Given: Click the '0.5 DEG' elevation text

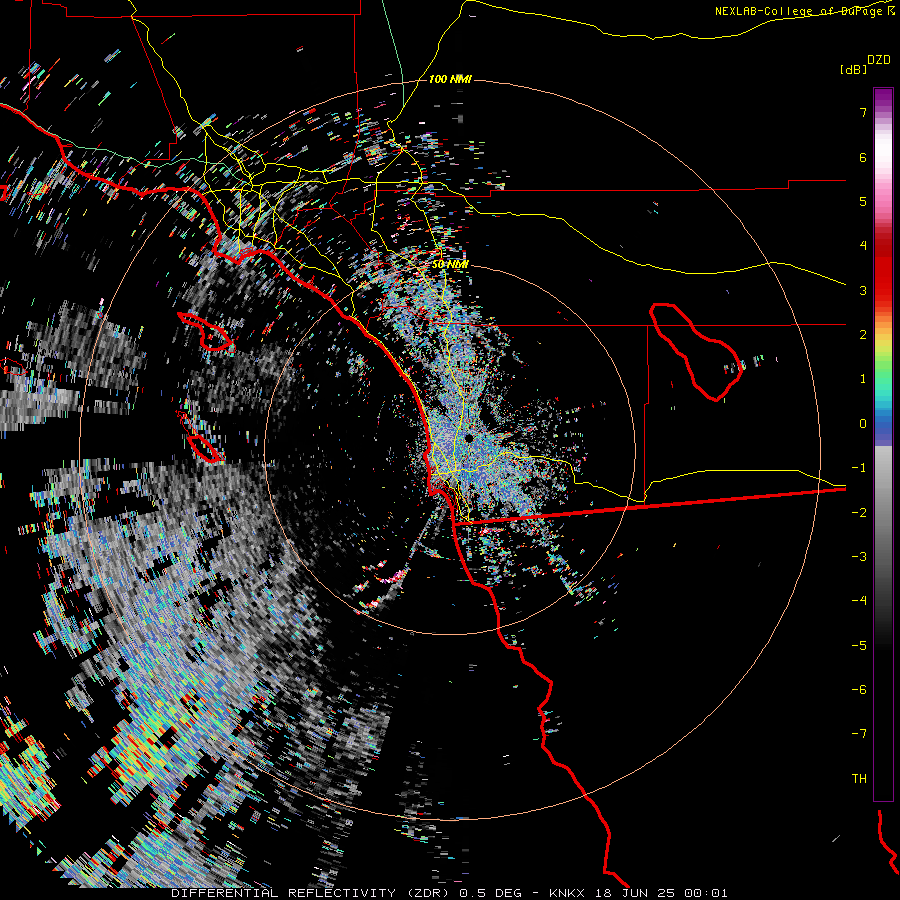Looking at the screenshot, I should 491,893.
